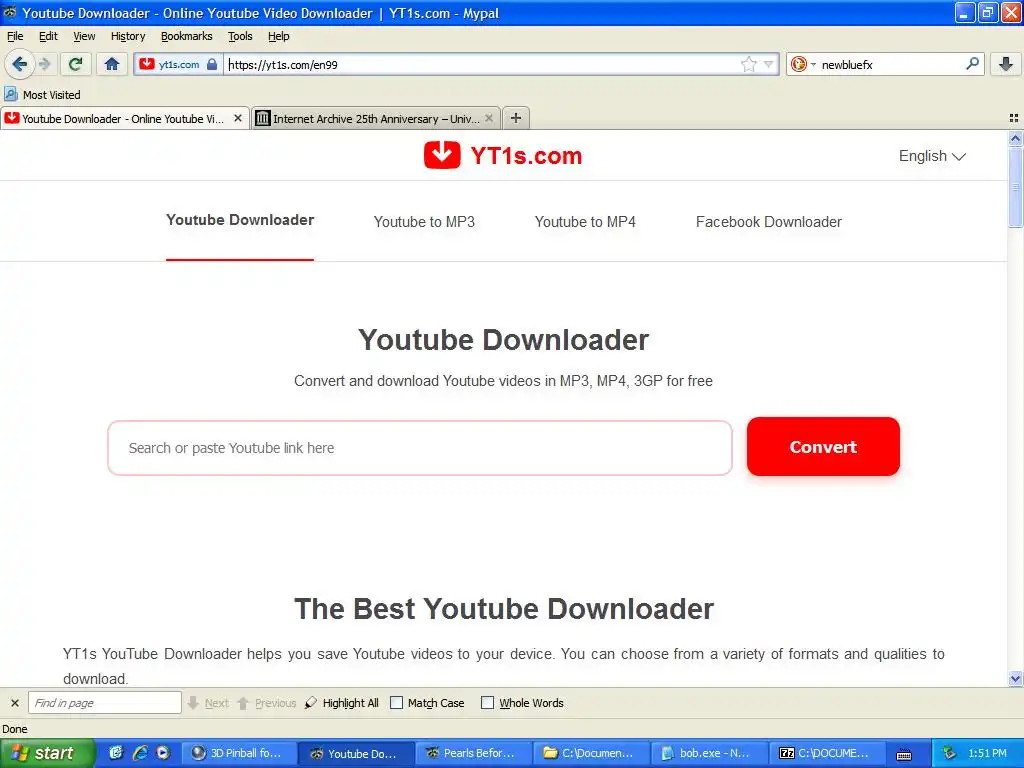Screen dimensions: 1024x768
Task: Expand the English language dropdown
Action: pos(932,156)
